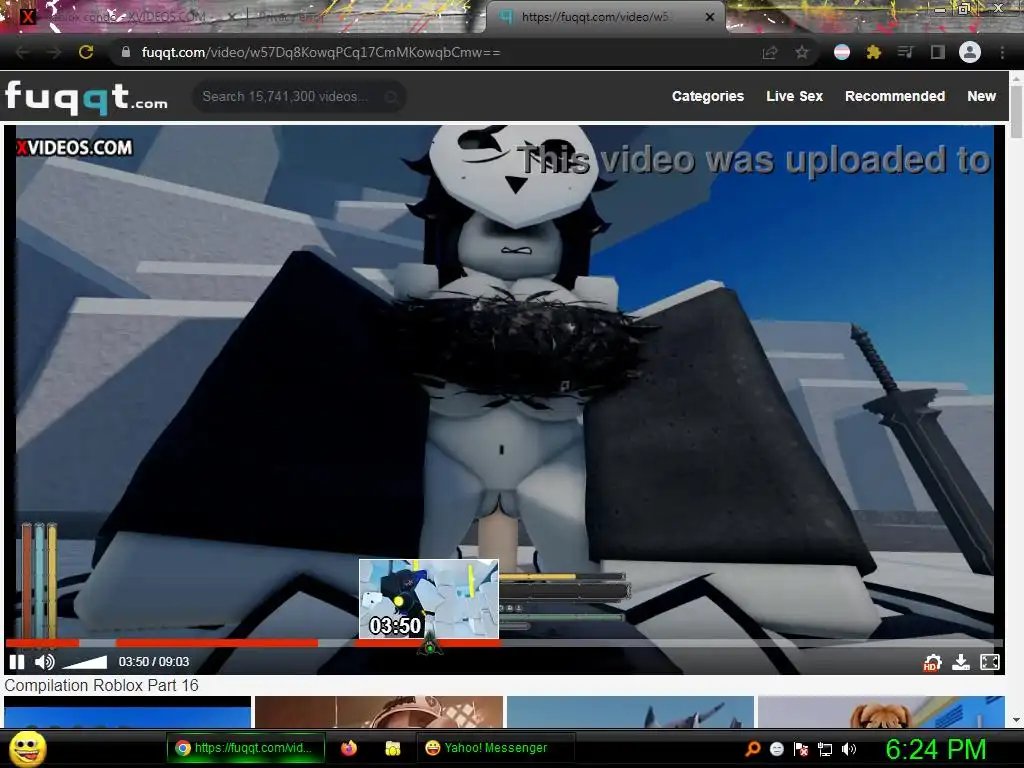Screen dimensions: 1024x768
Task: Switch to the XVIDEOS.COM browser tab
Action: pos(131,17)
